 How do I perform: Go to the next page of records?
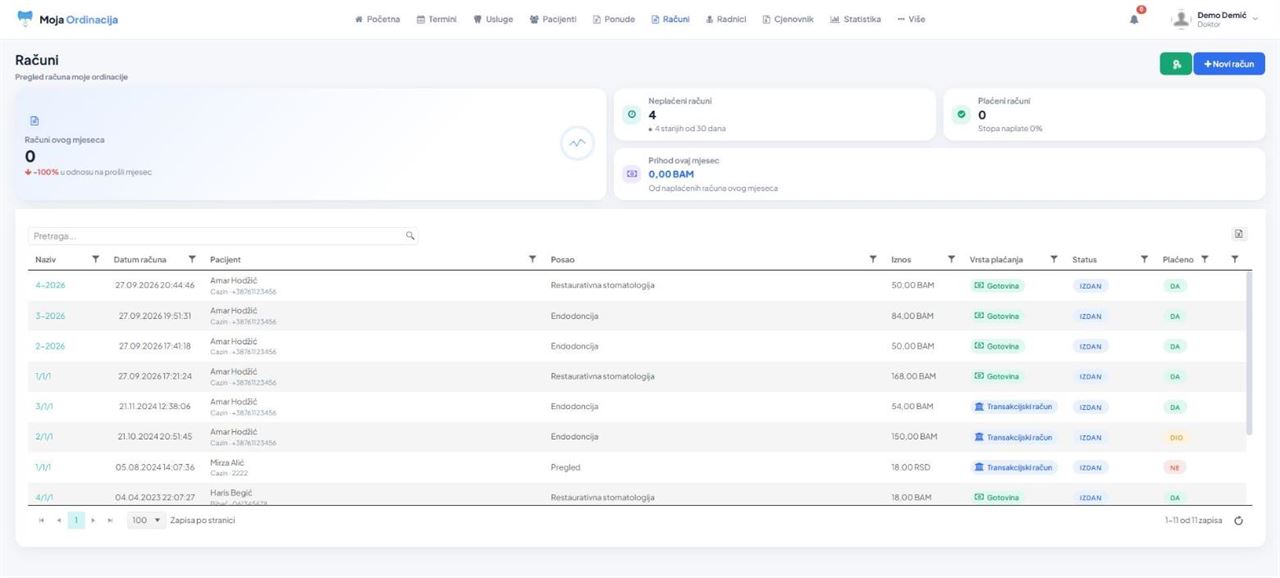[x=93, y=520]
